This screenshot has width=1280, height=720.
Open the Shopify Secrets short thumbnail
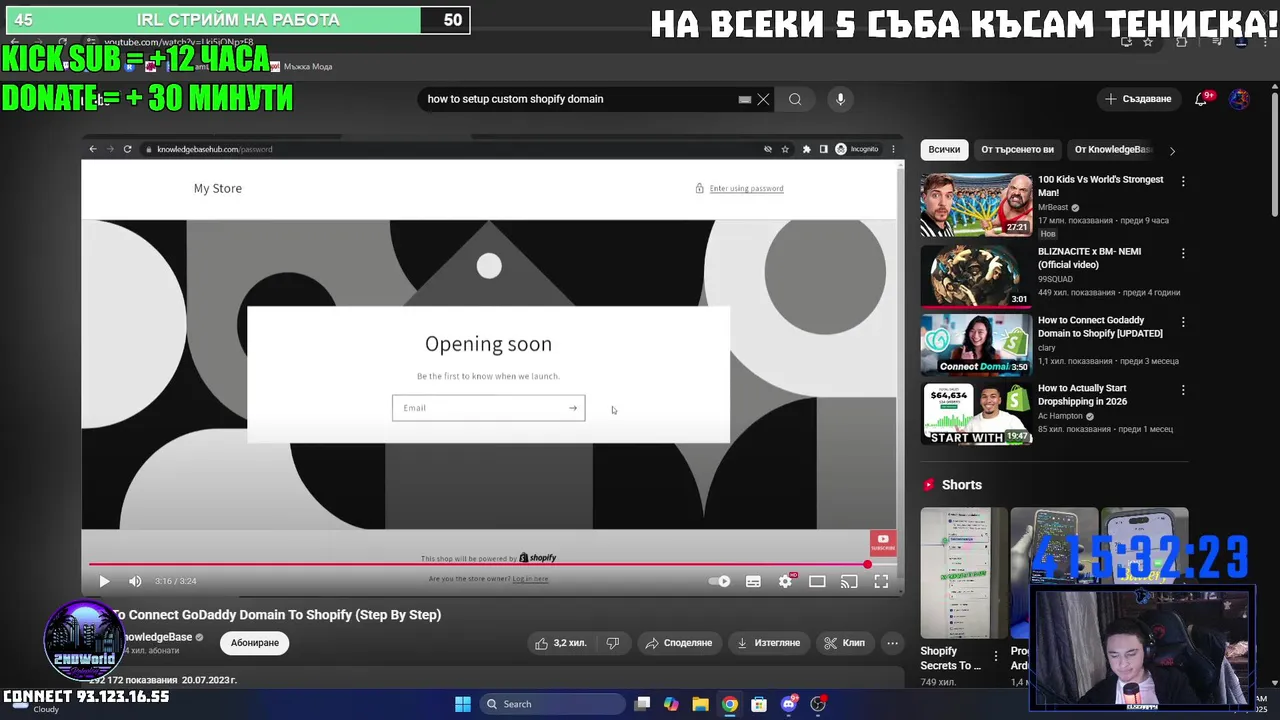[964, 573]
